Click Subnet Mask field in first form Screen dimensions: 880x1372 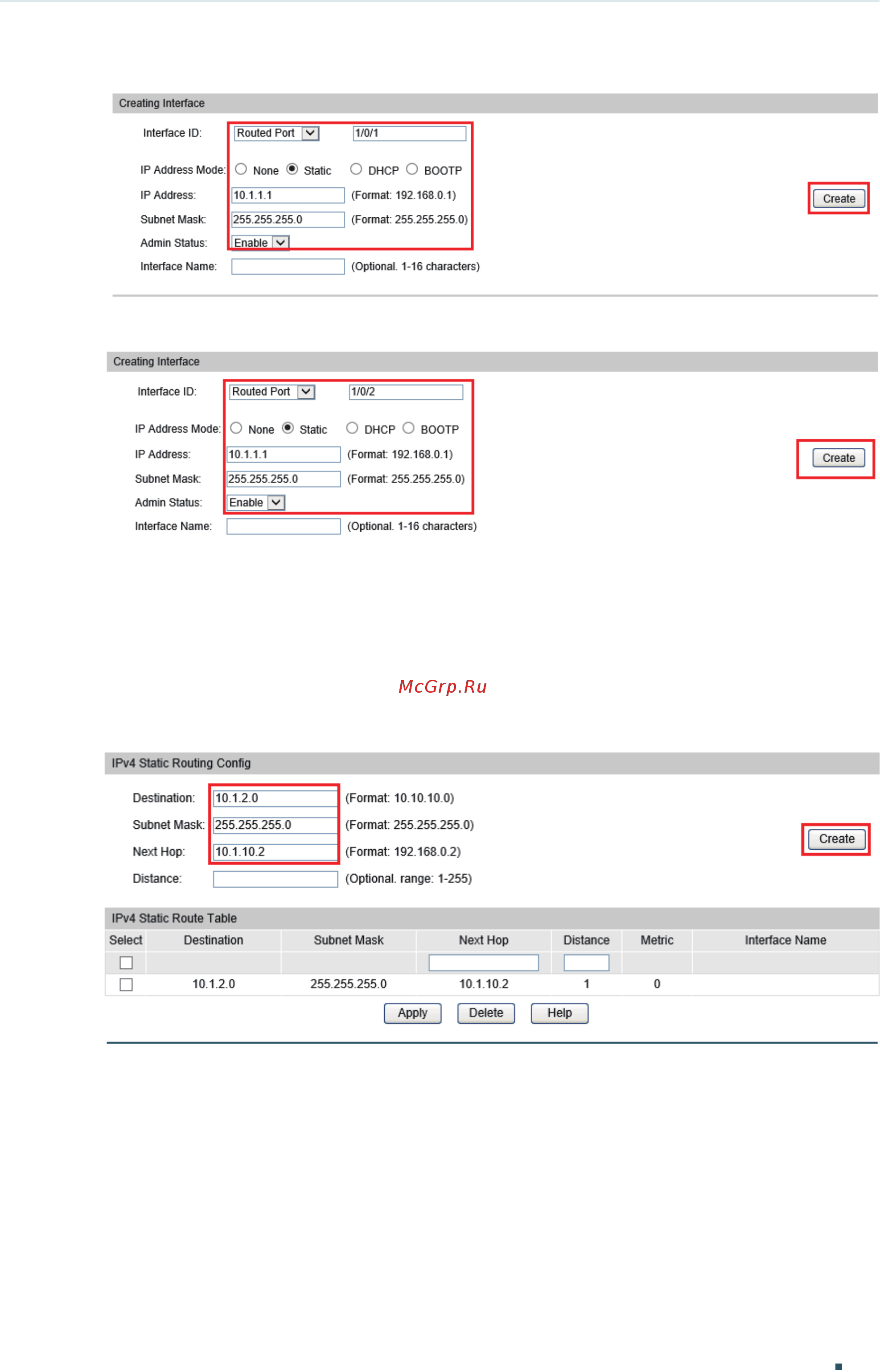[x=288, y=219]
